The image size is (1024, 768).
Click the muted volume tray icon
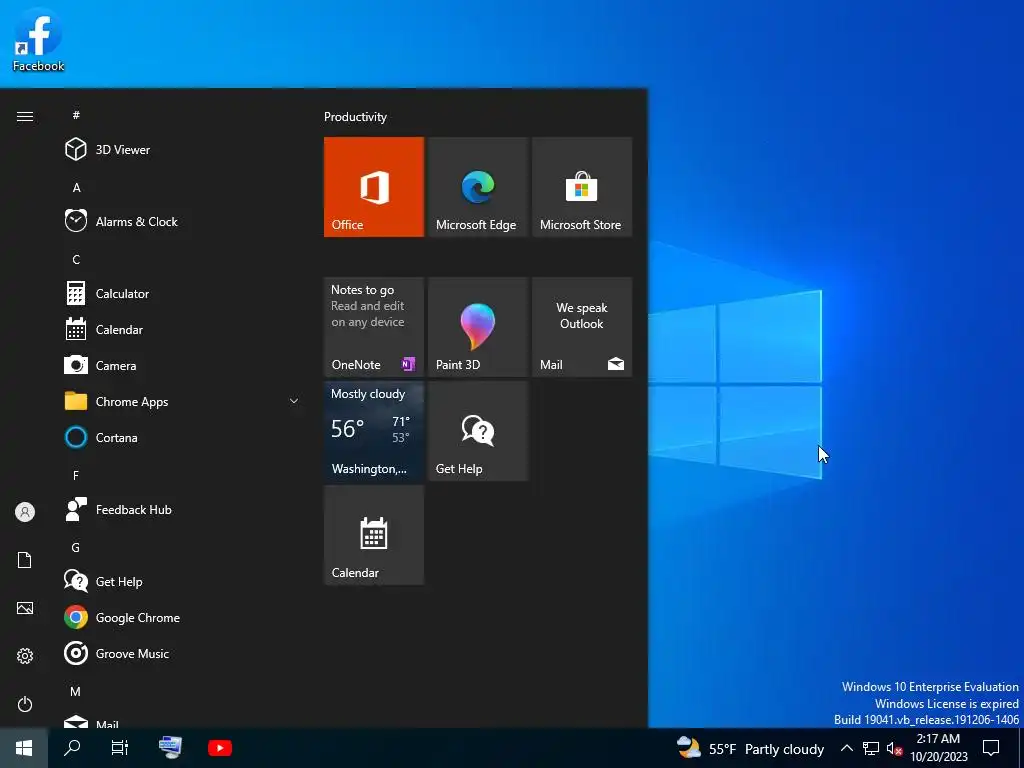(894, 748)
